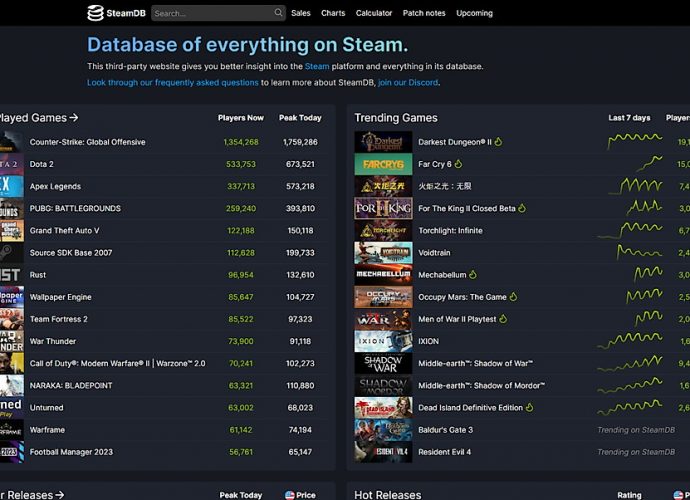Click the Torchlight: Infinite thumbnail
Screen dimensions: 690x500
click(383, 231)
